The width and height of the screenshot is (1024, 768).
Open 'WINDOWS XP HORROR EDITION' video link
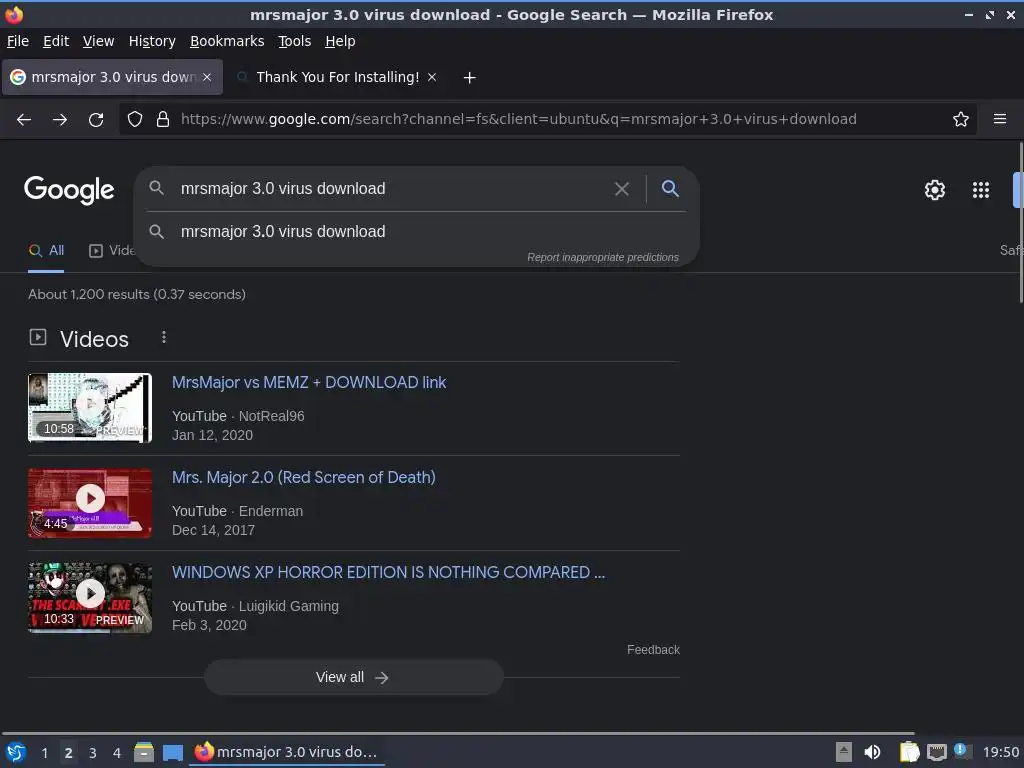(389, 573)
